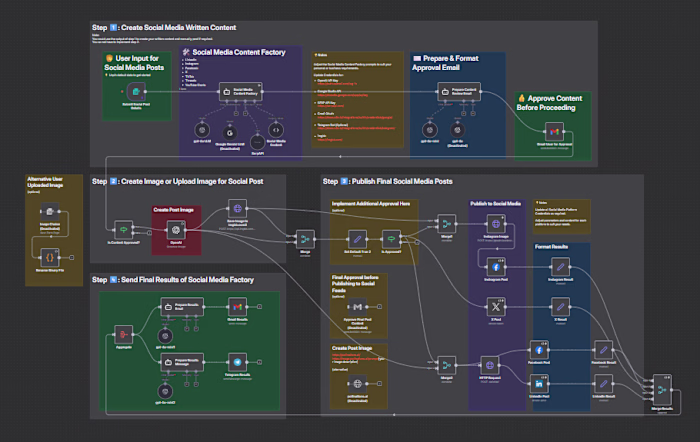Image resolution: width=700 pixels, height=442 pixels.
Task: Open the SerpAPI tool node
Action: 258,142
